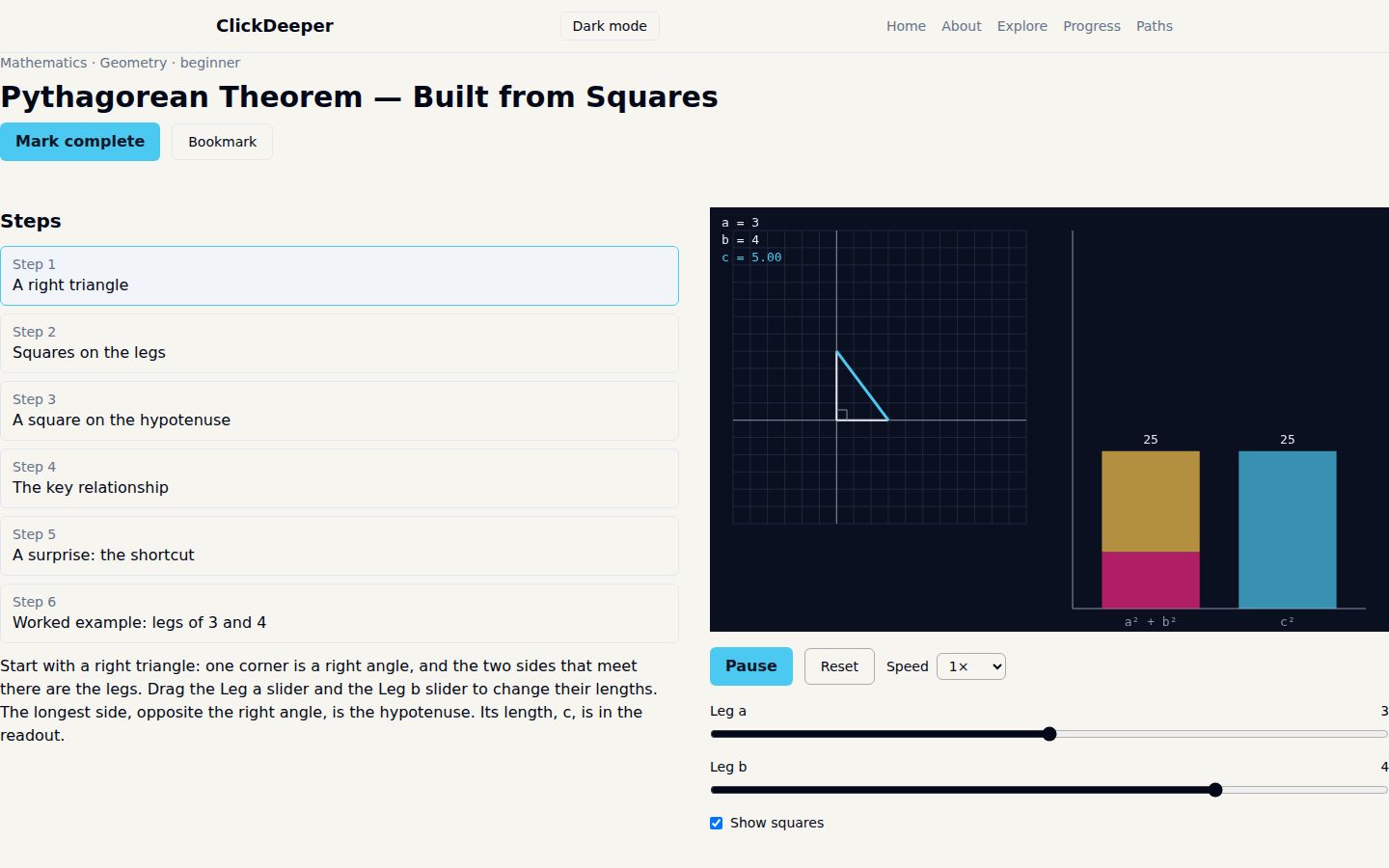Open the Speed dropdown
The width and height of the screenshot is (1389, 868).
(971, 666)
